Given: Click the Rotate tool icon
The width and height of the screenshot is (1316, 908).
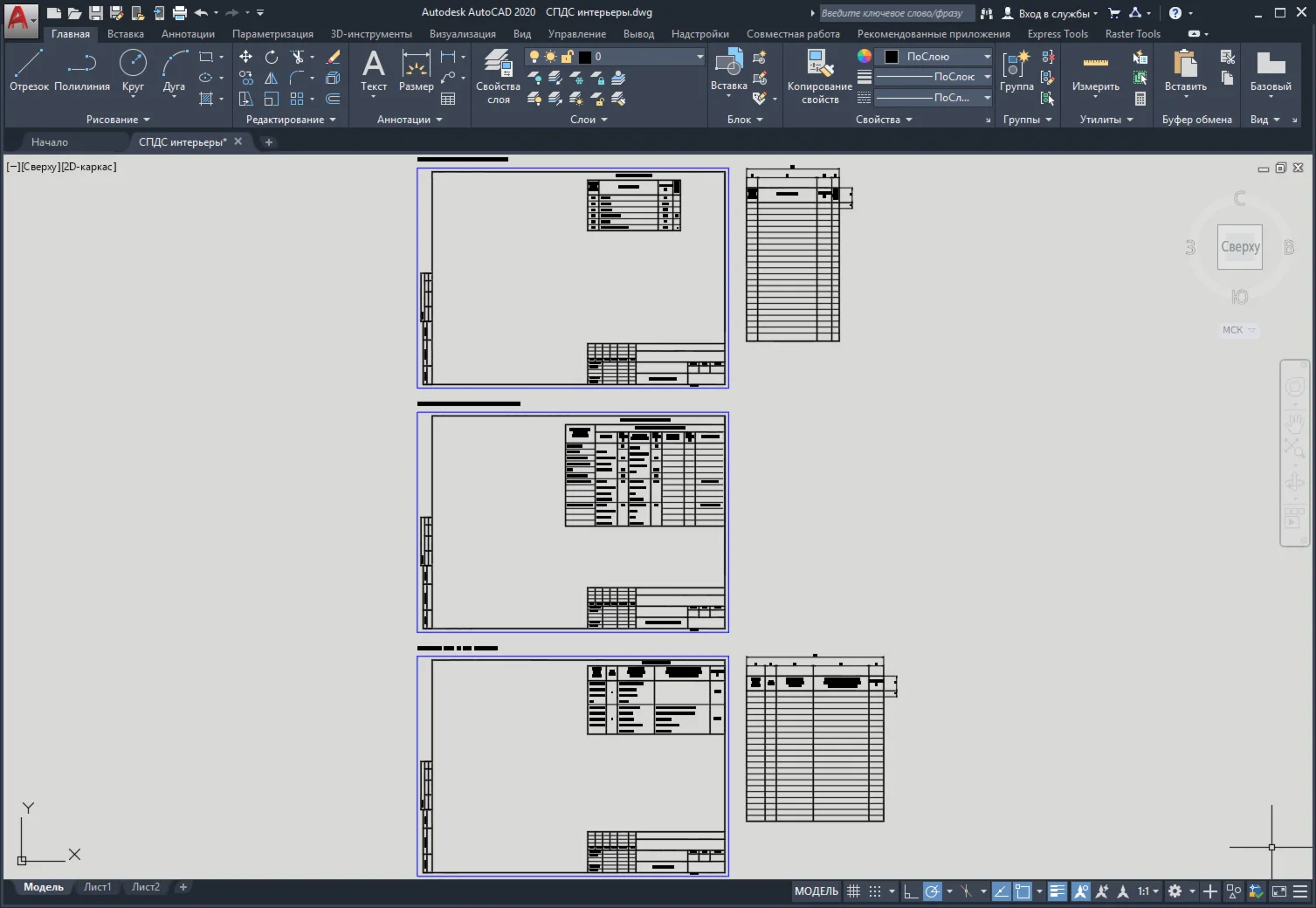Looking at the screenshot, I should (x=272, y=57).
